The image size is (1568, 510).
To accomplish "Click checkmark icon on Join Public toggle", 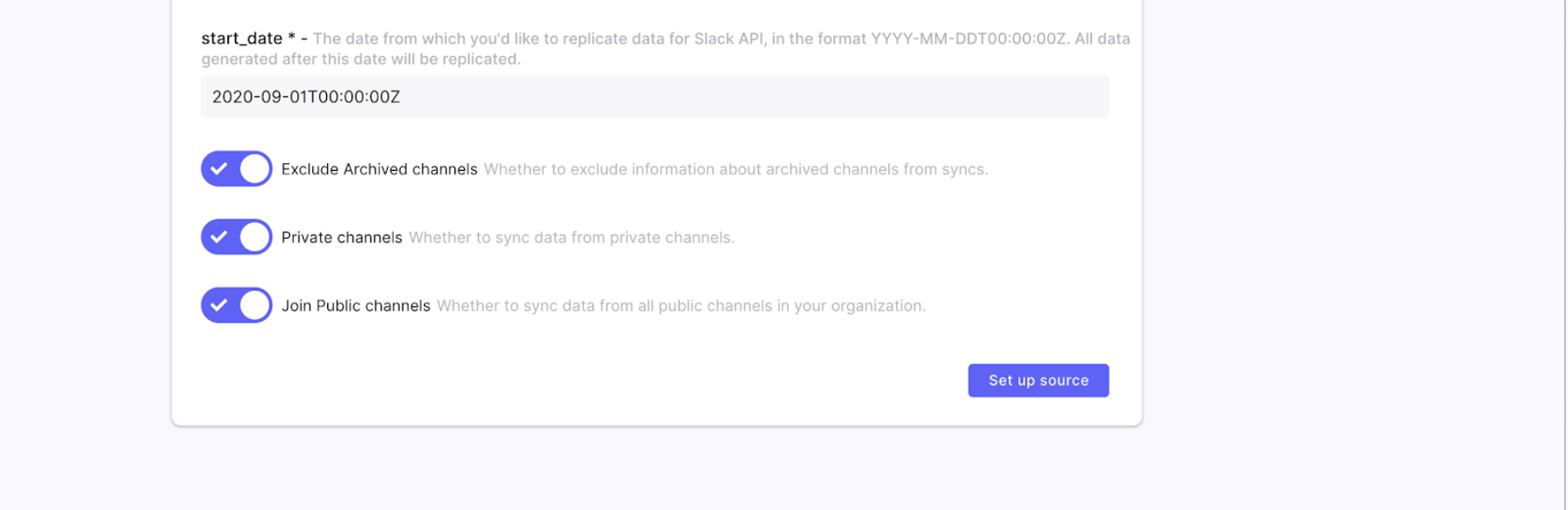I will coord(219,305).
